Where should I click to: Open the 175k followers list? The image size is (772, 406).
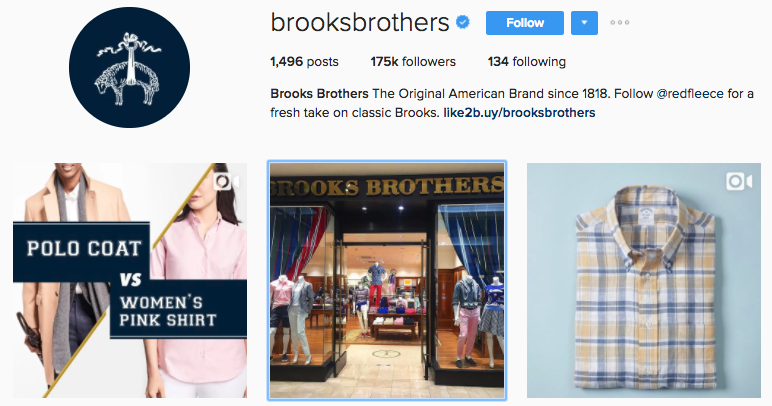[x=413, y=62]
